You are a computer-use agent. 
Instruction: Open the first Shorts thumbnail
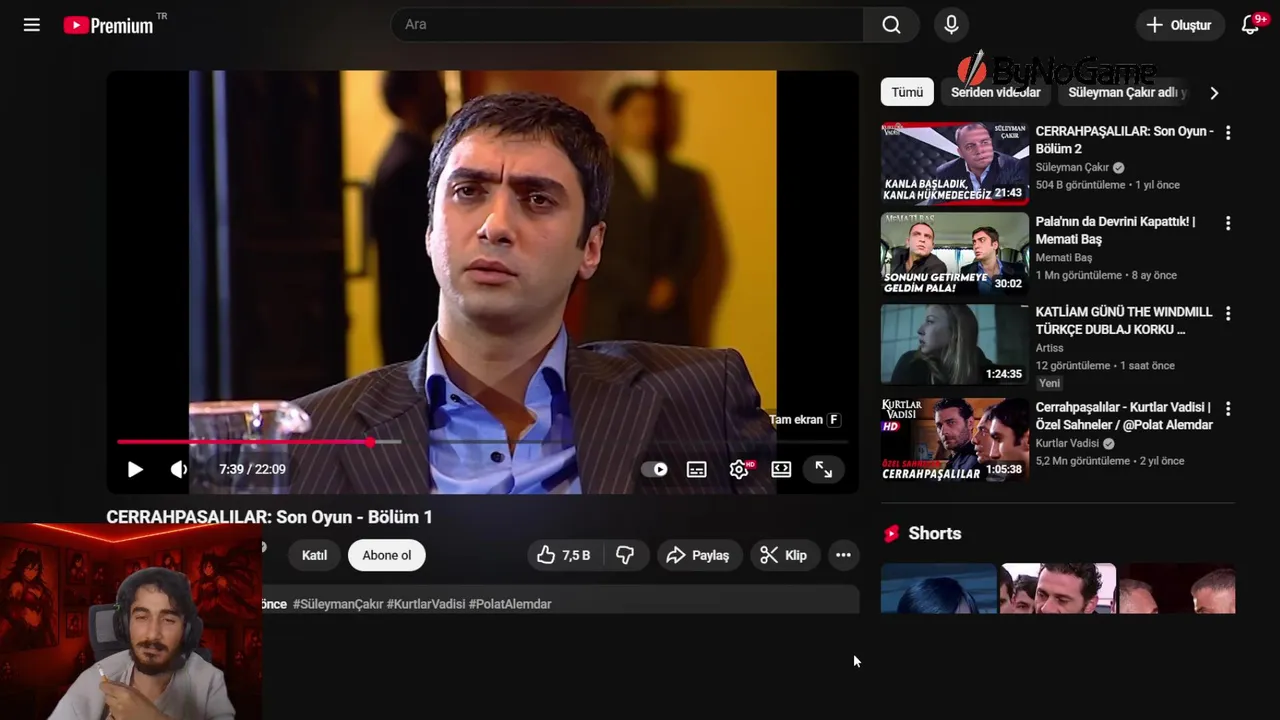pyautogui.click(x=939, y=589)
